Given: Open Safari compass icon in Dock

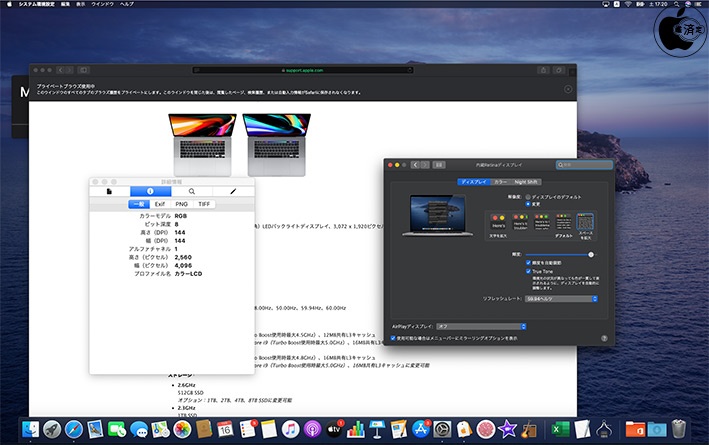Looking at the screenshot, I should pos(74,429).
